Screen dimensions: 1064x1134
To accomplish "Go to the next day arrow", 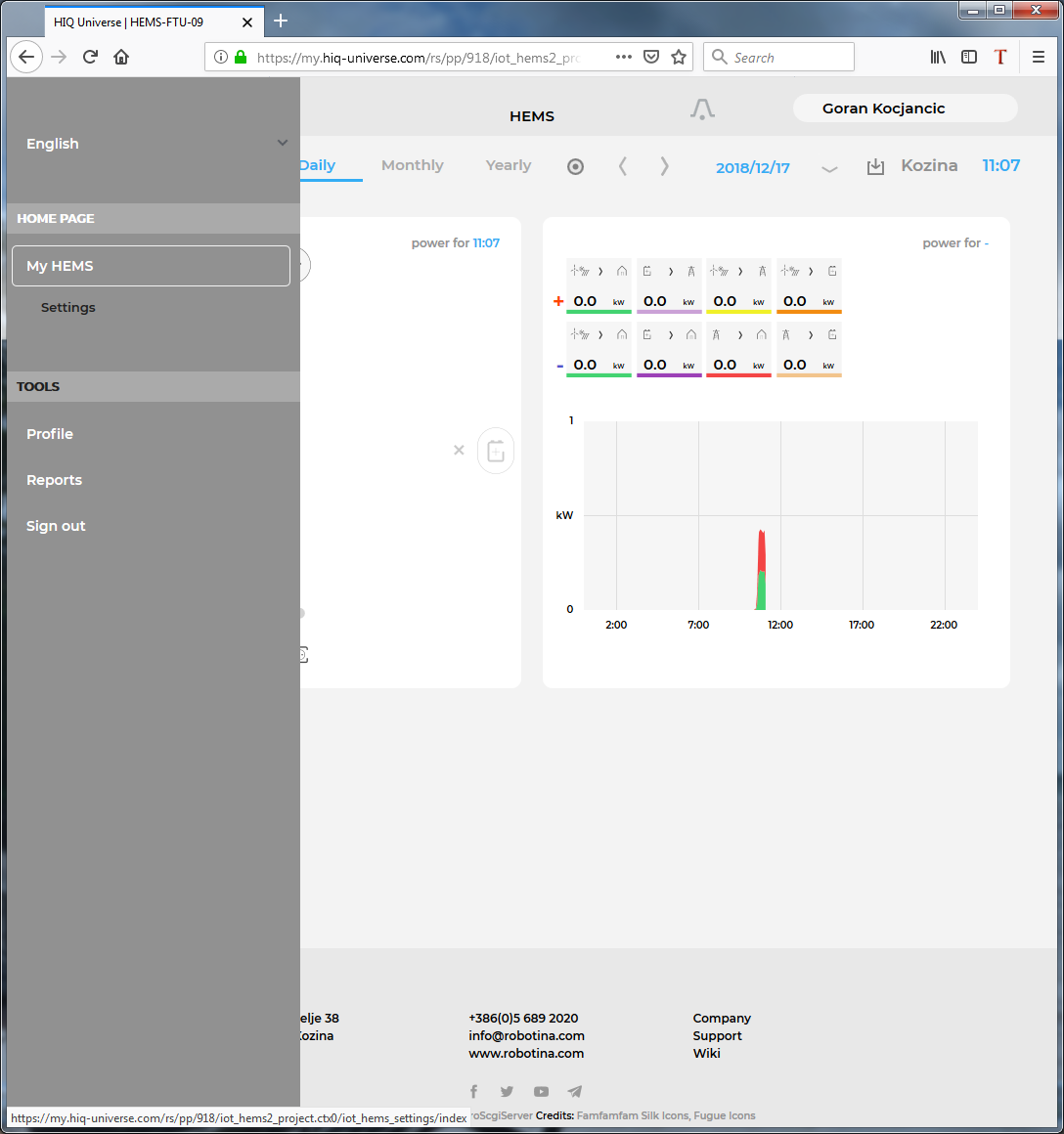I will click(665, 166).
